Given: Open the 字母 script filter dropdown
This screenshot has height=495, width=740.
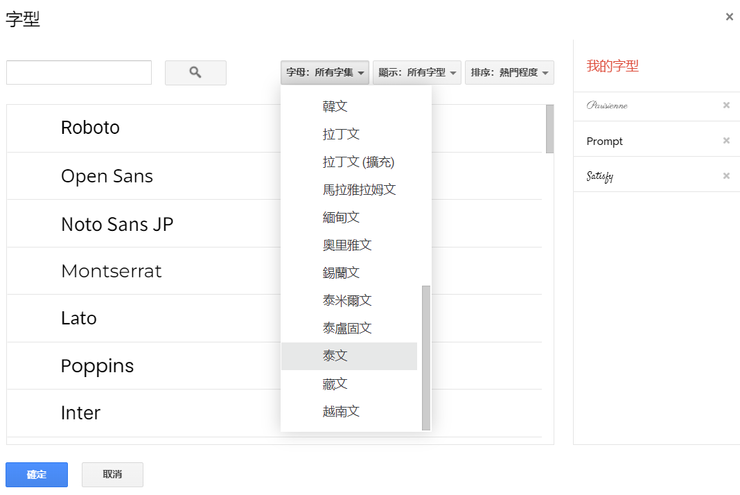Looking at the screenshot, I should click(326, 73).
